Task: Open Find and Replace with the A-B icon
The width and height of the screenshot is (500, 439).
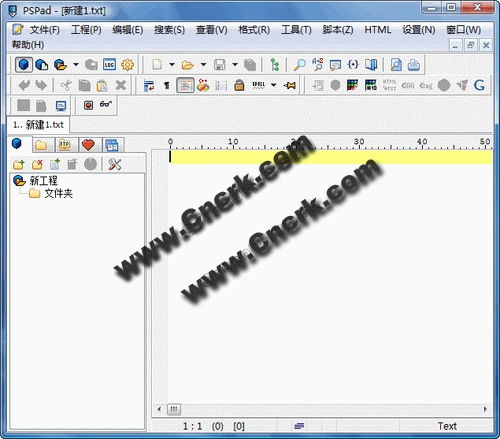Action: (317, 65)
